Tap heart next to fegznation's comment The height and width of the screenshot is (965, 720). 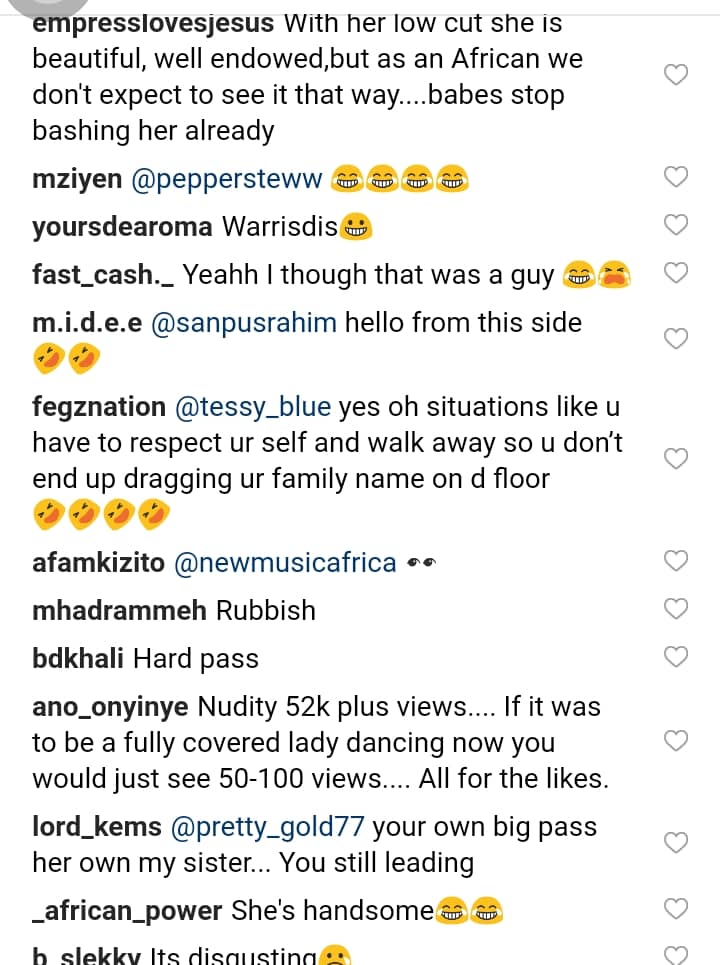pos(677,458)
